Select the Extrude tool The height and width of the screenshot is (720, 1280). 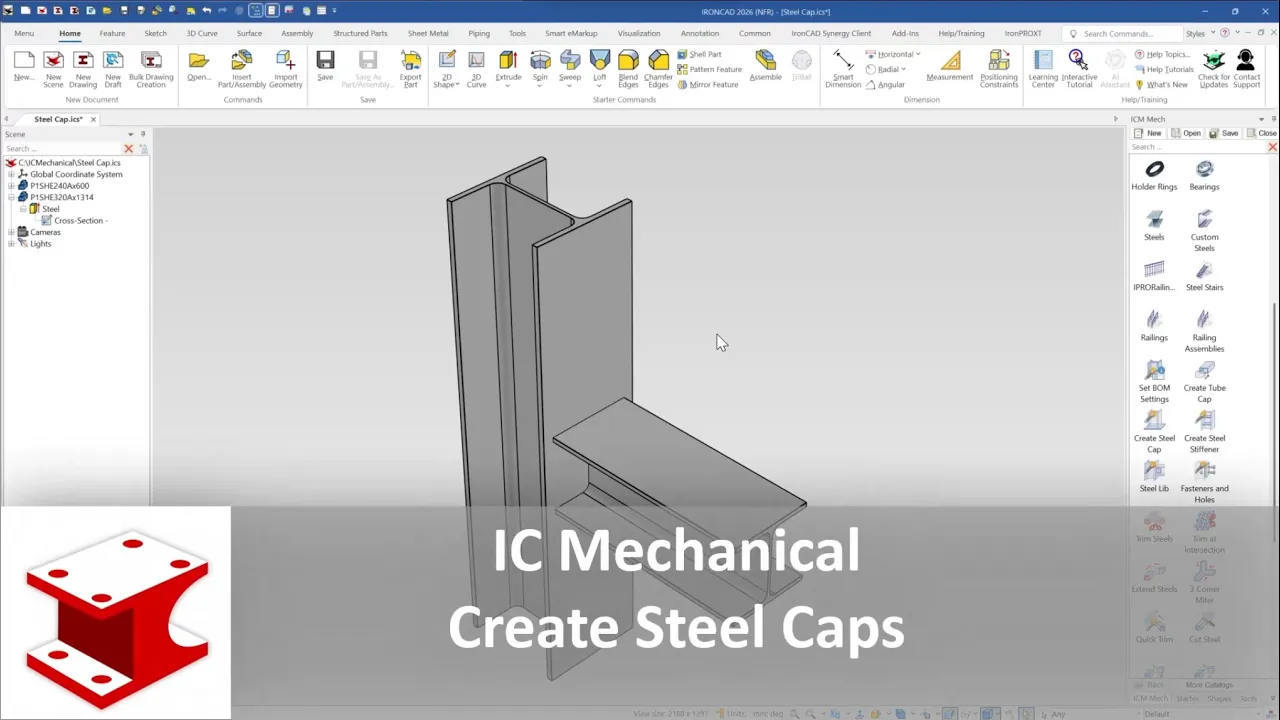tap(508, 68)
